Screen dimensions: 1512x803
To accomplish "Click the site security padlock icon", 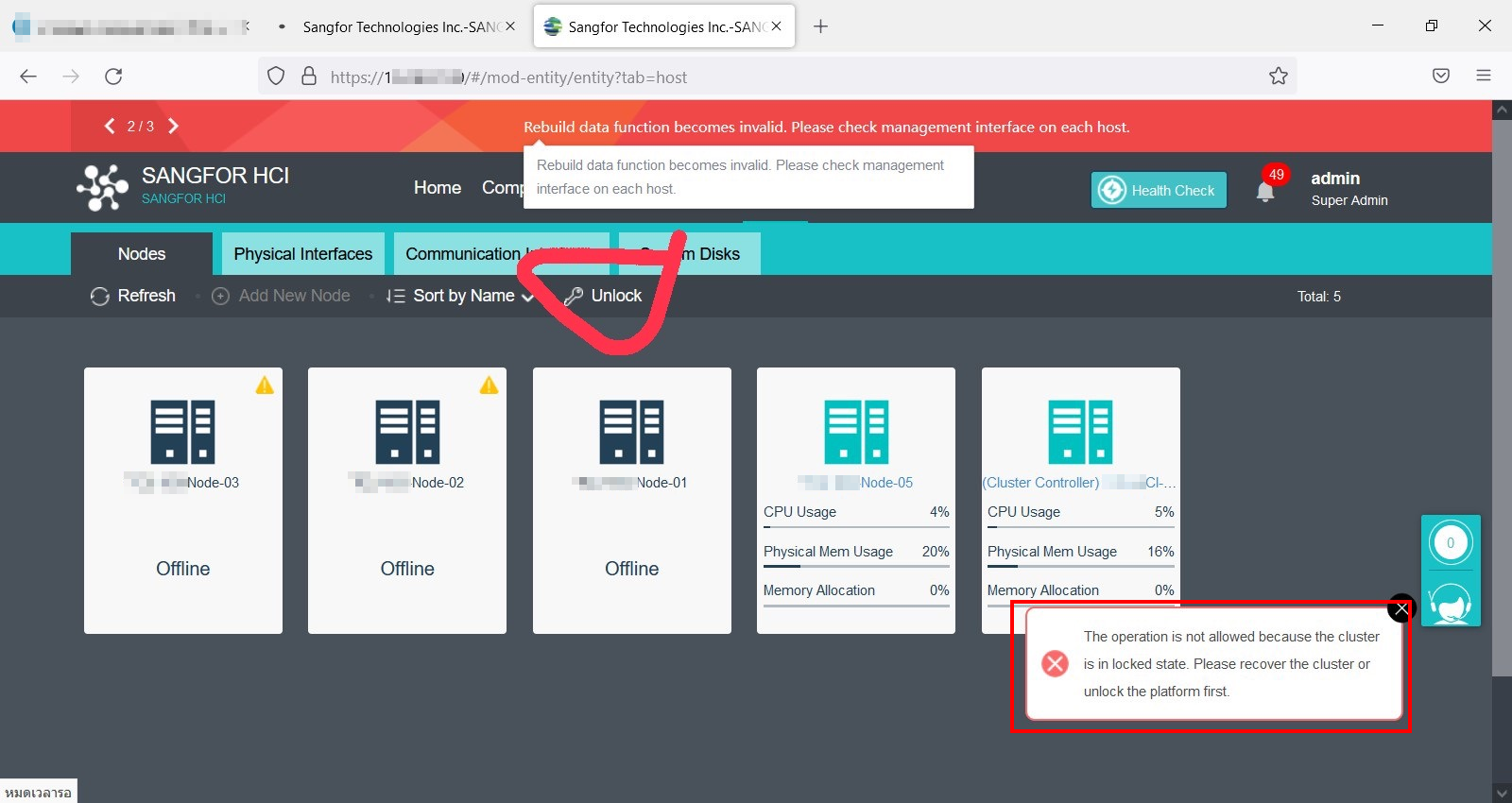I will (x=309, y=77).
